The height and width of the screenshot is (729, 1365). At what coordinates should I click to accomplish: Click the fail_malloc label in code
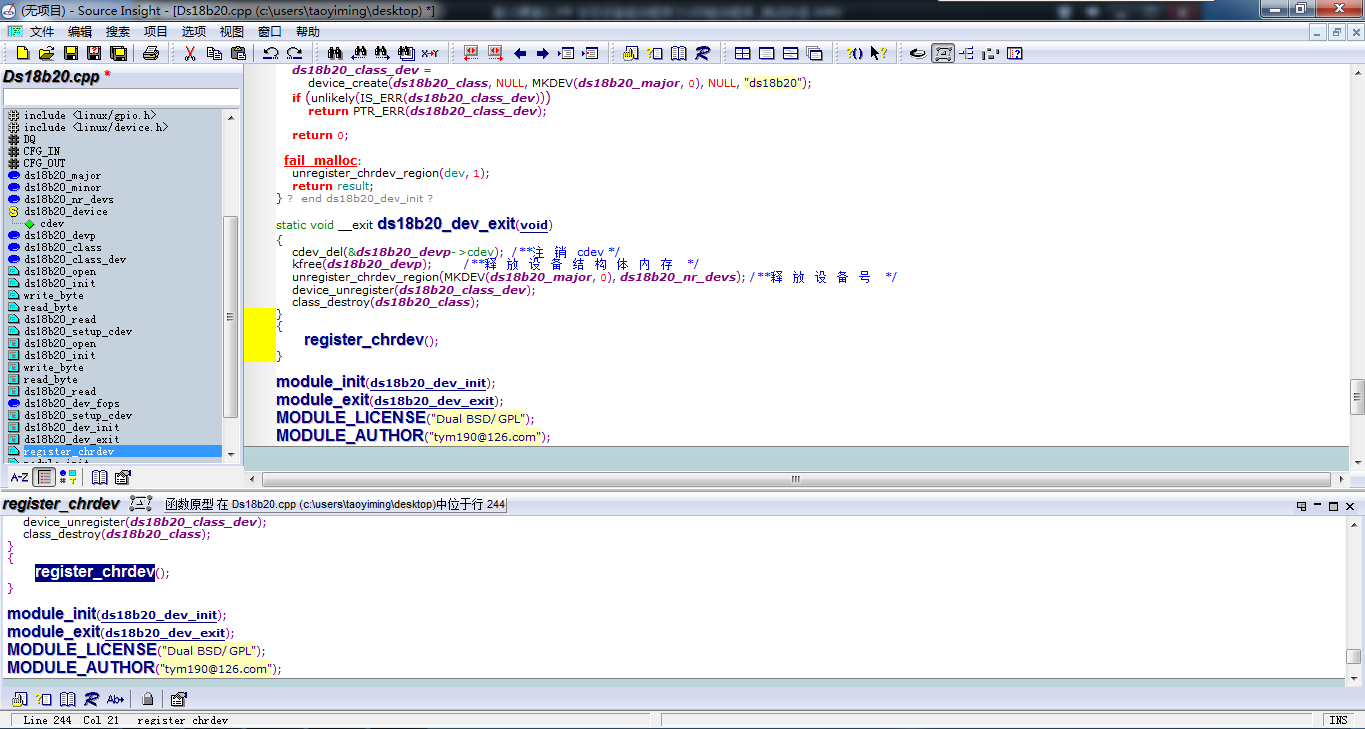tap(320, 160)
